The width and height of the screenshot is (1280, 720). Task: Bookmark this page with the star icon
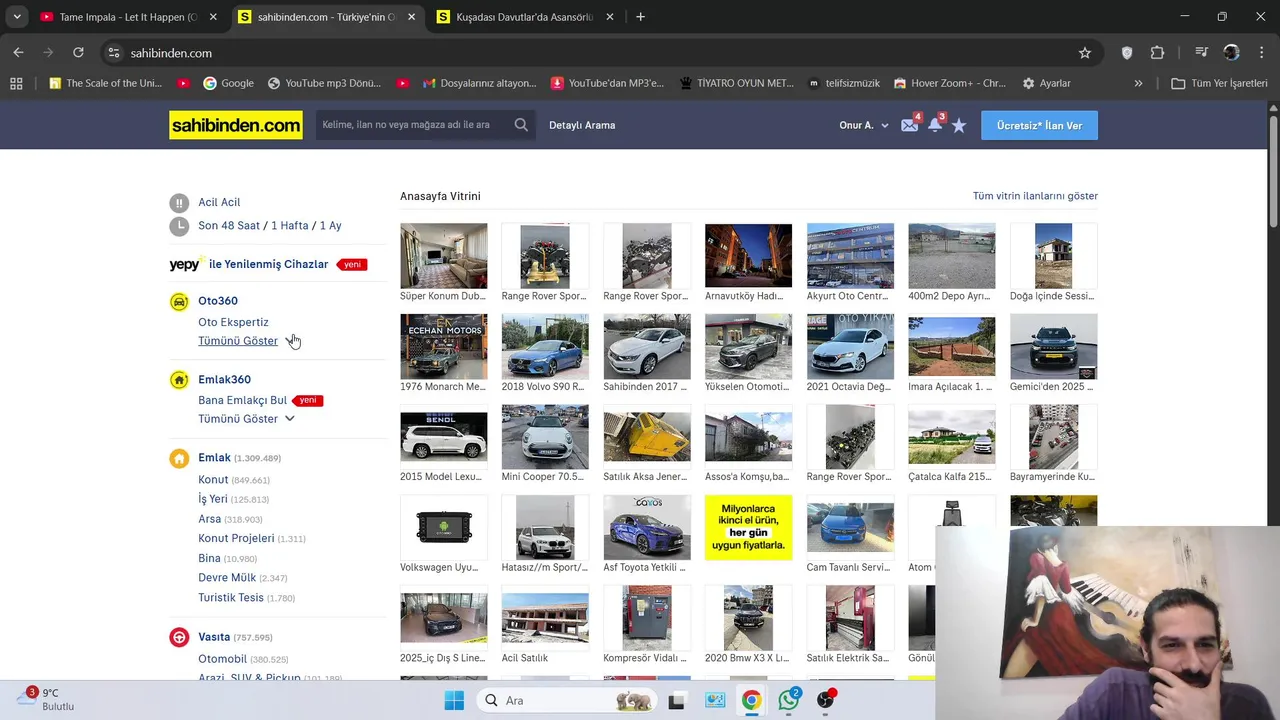click(1085, 53)
